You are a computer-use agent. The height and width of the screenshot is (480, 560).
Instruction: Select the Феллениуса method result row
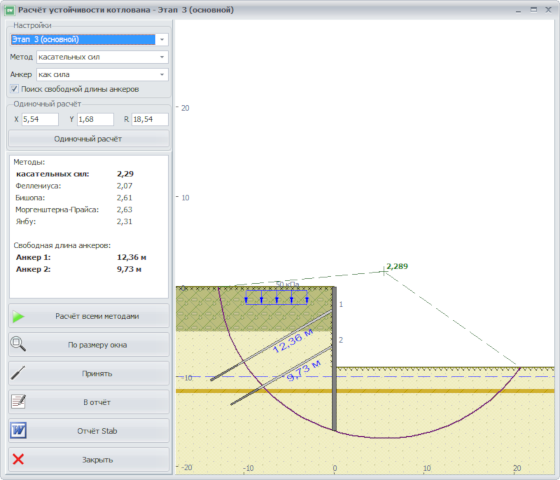click(74, 186)
